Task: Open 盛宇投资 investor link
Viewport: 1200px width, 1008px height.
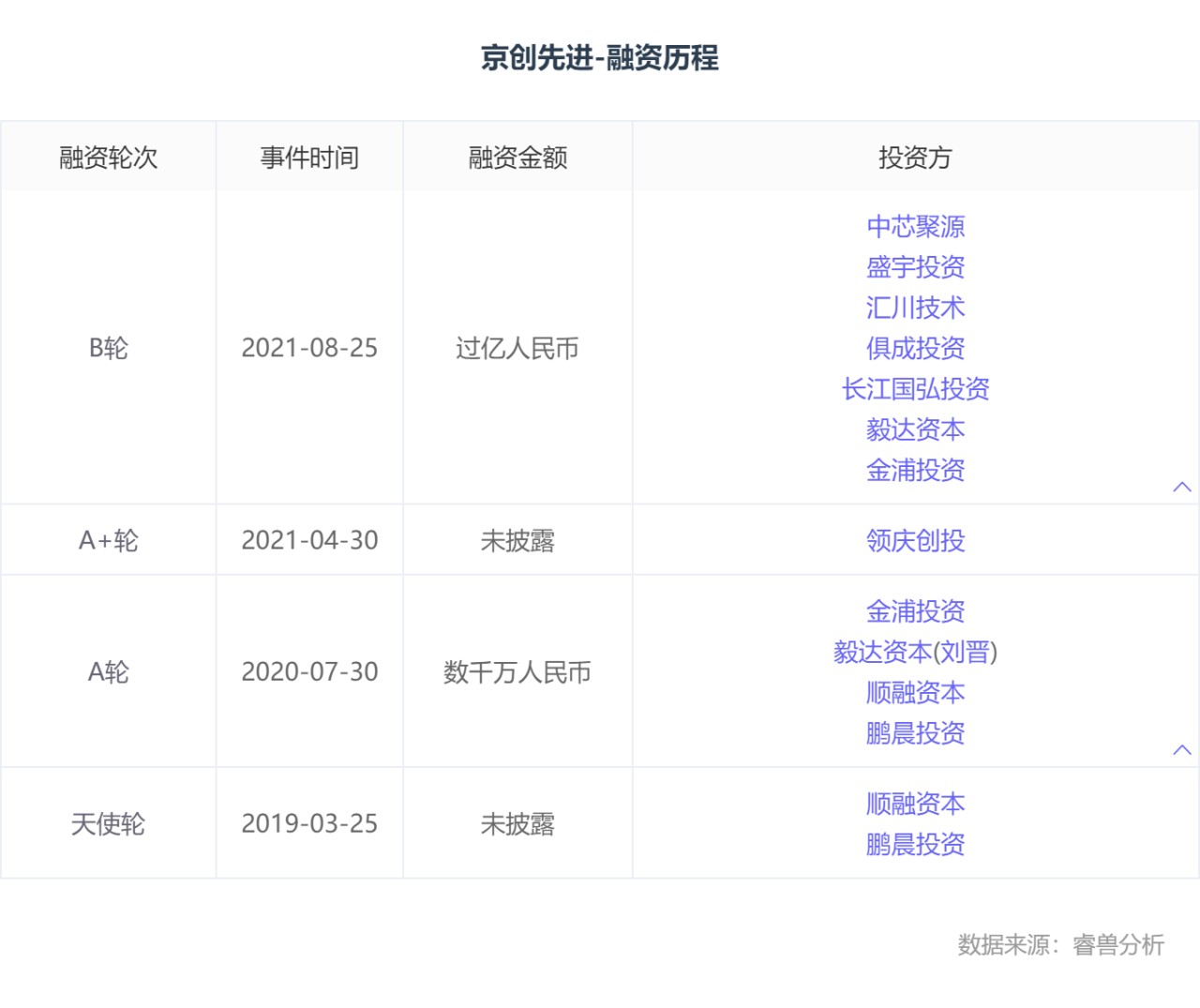Action: 915,267
